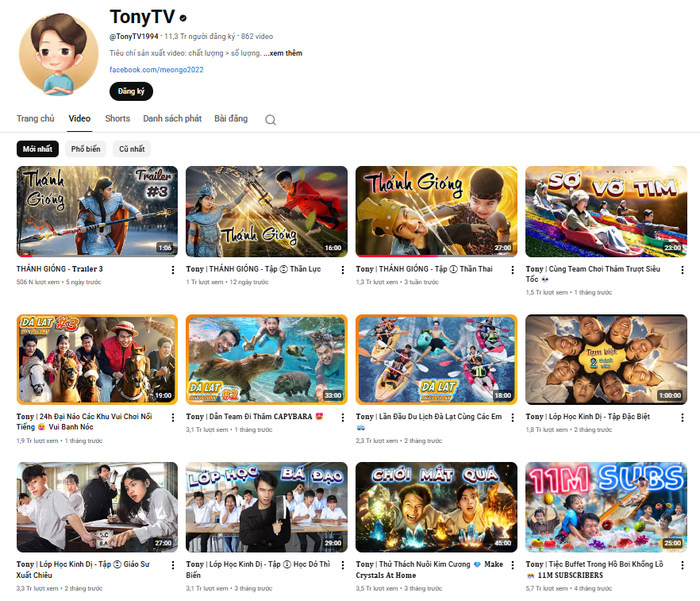Open title THÁNH GIÓNG - Trailer 3
Viewport: 700px width, 601px height.
coord(60,269)
